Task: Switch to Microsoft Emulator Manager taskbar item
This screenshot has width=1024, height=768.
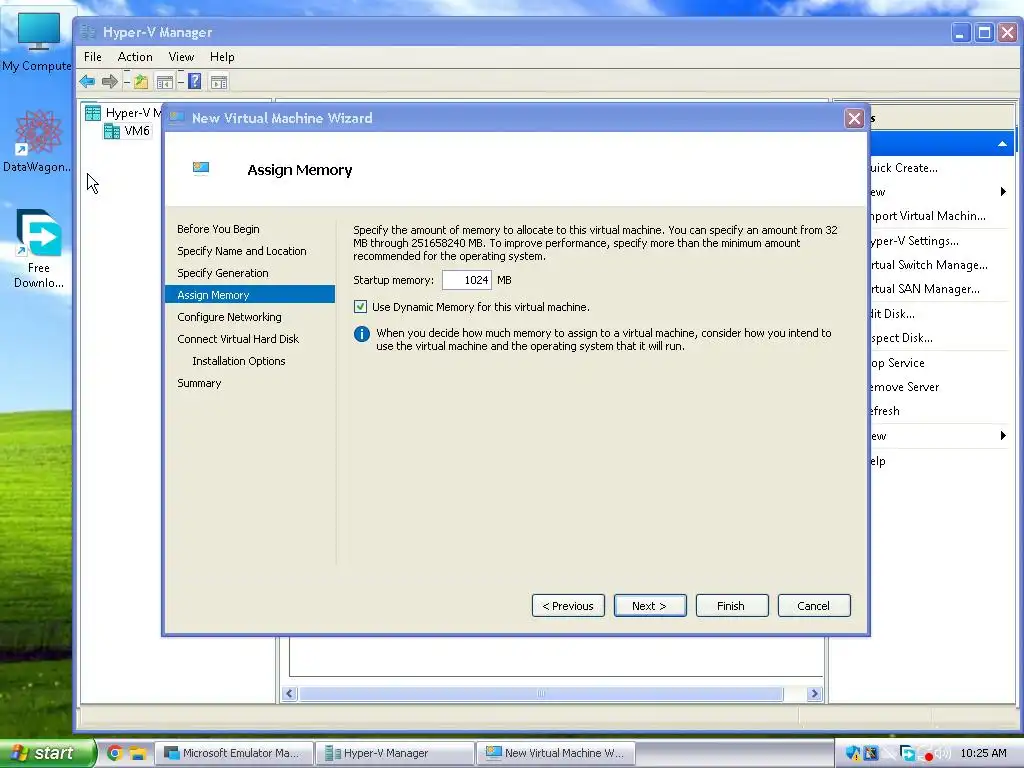Action: point(234,753)
